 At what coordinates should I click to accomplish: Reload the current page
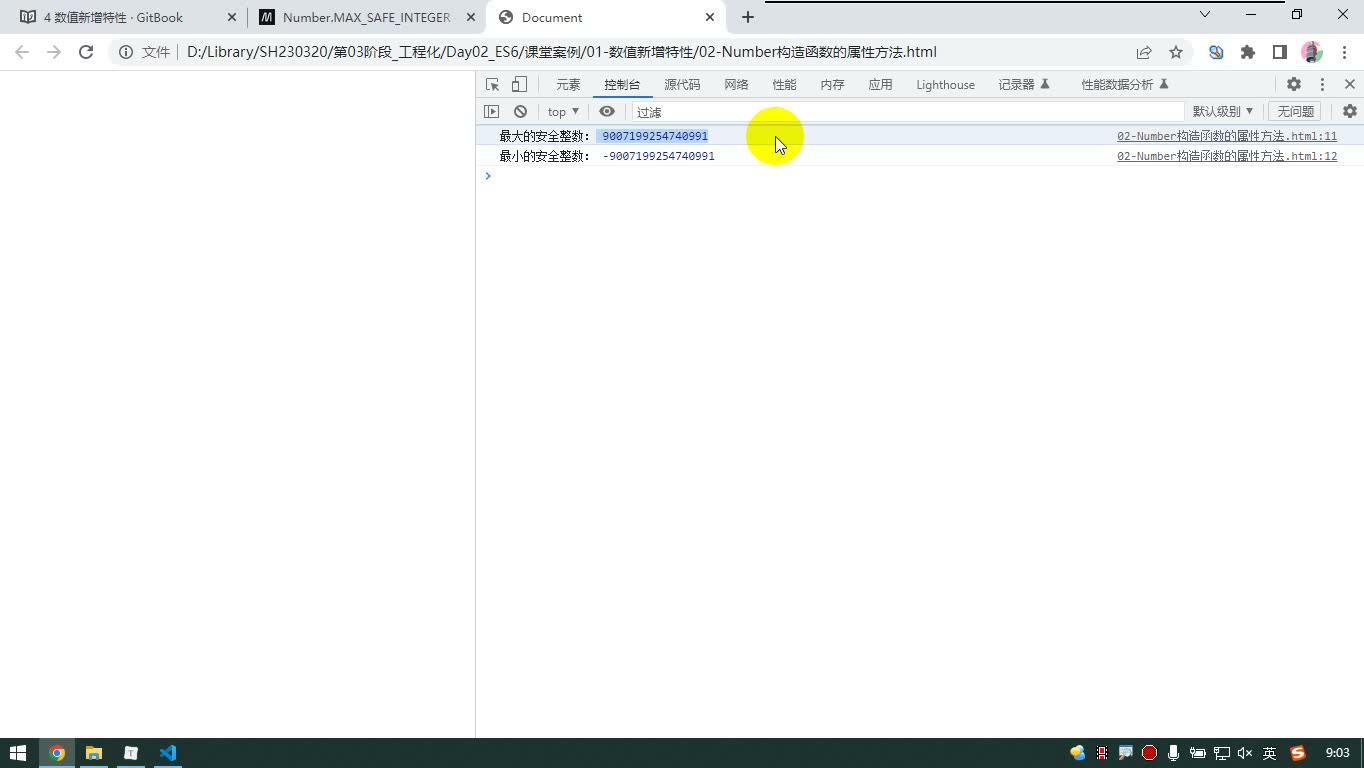tap(86, 52)
